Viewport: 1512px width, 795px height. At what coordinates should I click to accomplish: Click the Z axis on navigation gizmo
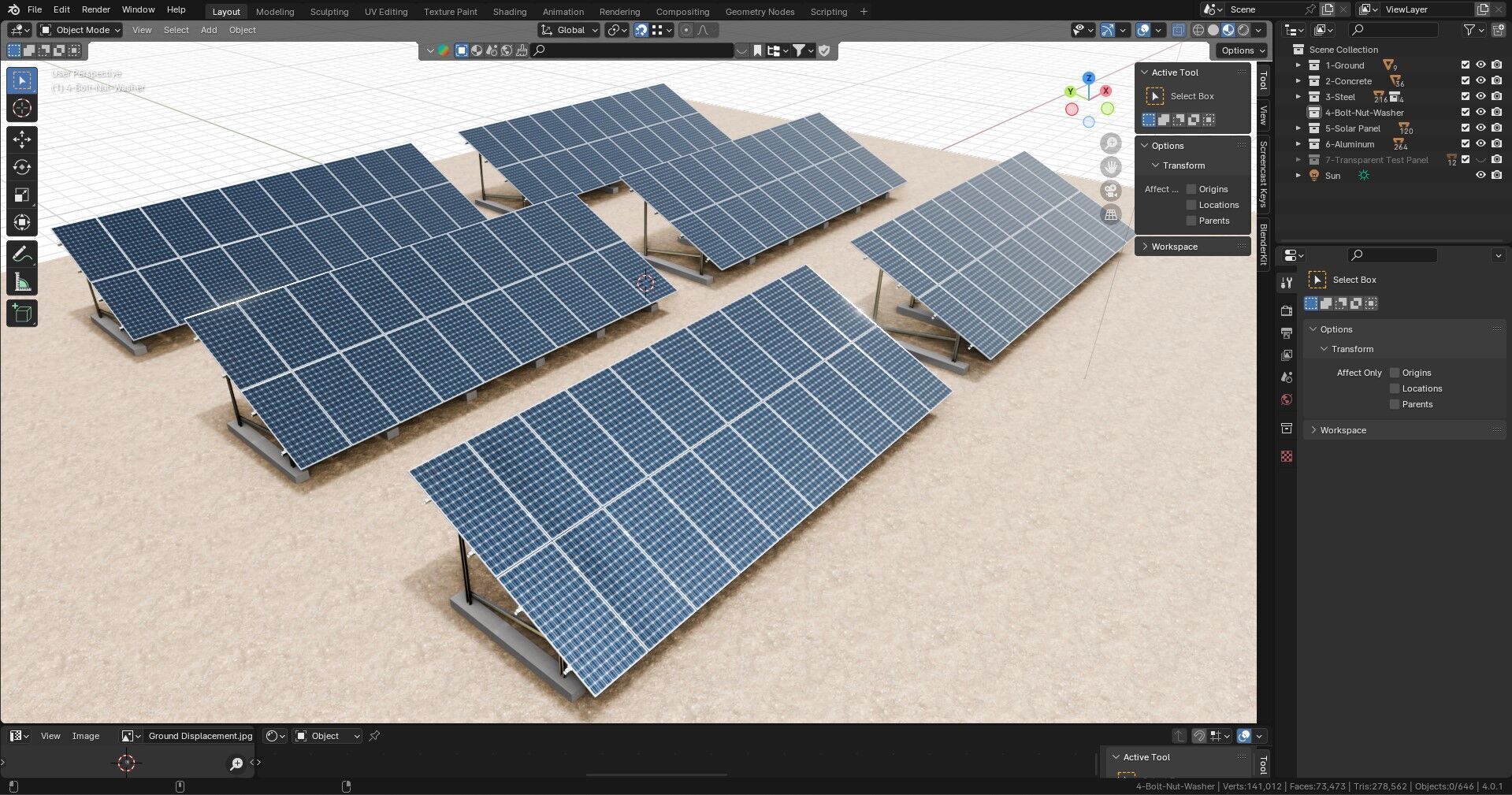(1089, 78)
